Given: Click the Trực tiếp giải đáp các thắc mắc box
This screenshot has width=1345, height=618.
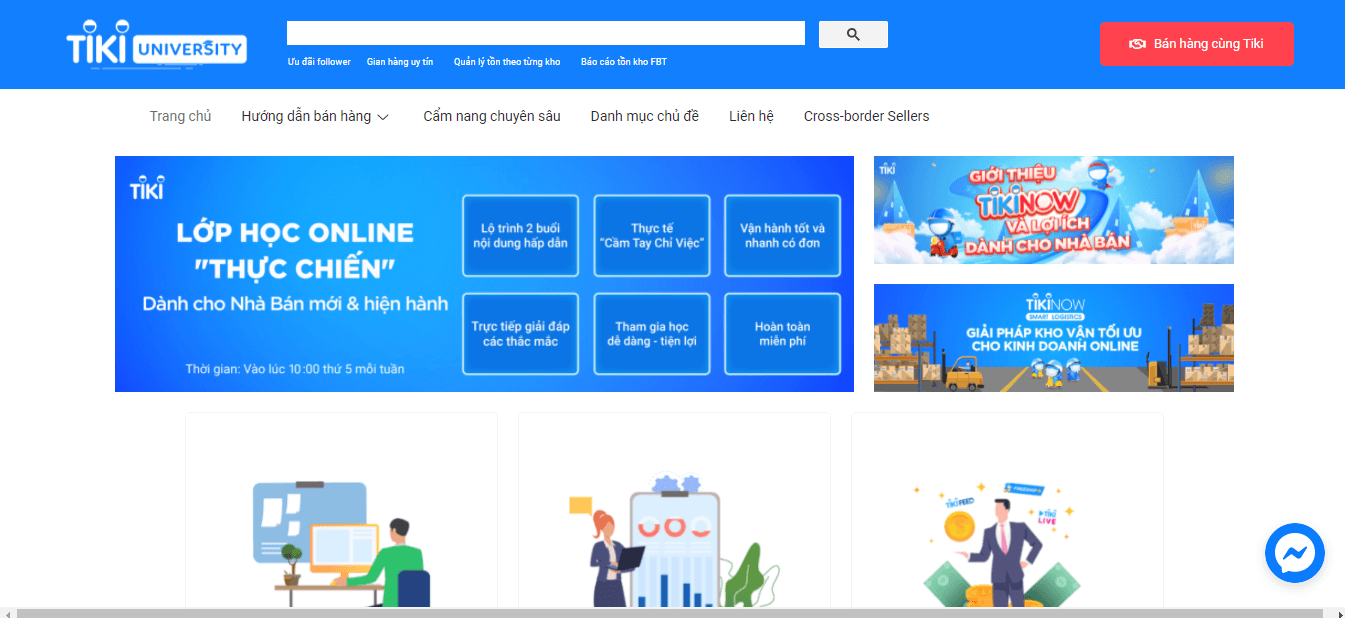Looking at the screenshot, I should (x=520, y=334).
